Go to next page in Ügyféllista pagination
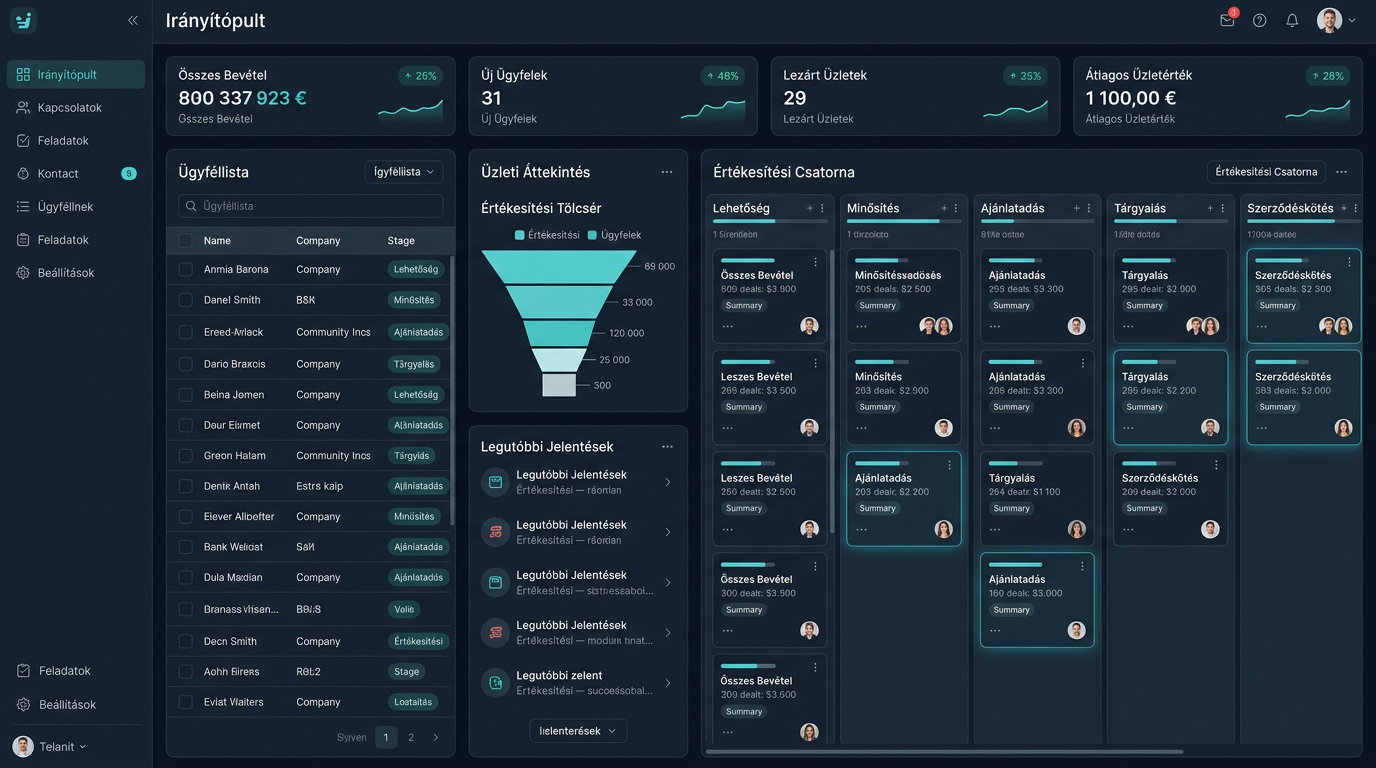The image size is (1376, 768). [x=435, y=737]
